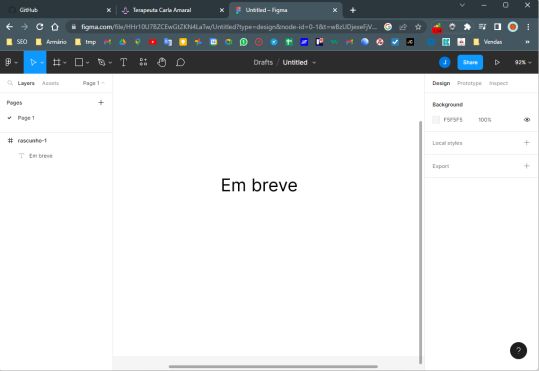Open the 92% zoom dropdown
The height and width of the screenshot is (371, 539).
[x=523, y=62]
